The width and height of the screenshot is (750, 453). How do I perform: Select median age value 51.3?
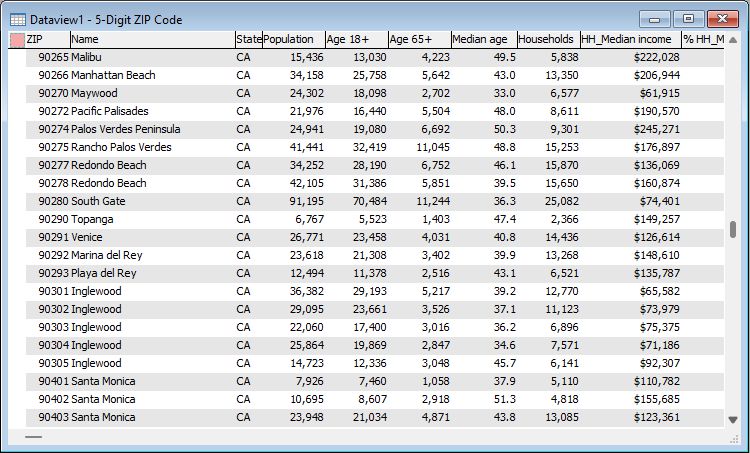tap(505, 399)
